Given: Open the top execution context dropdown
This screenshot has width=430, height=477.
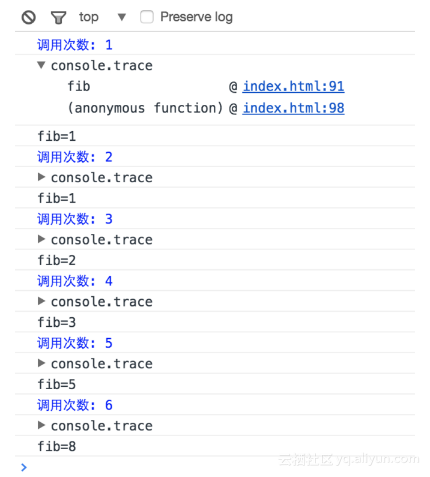Looking at the screenshot, I should 102,17.
